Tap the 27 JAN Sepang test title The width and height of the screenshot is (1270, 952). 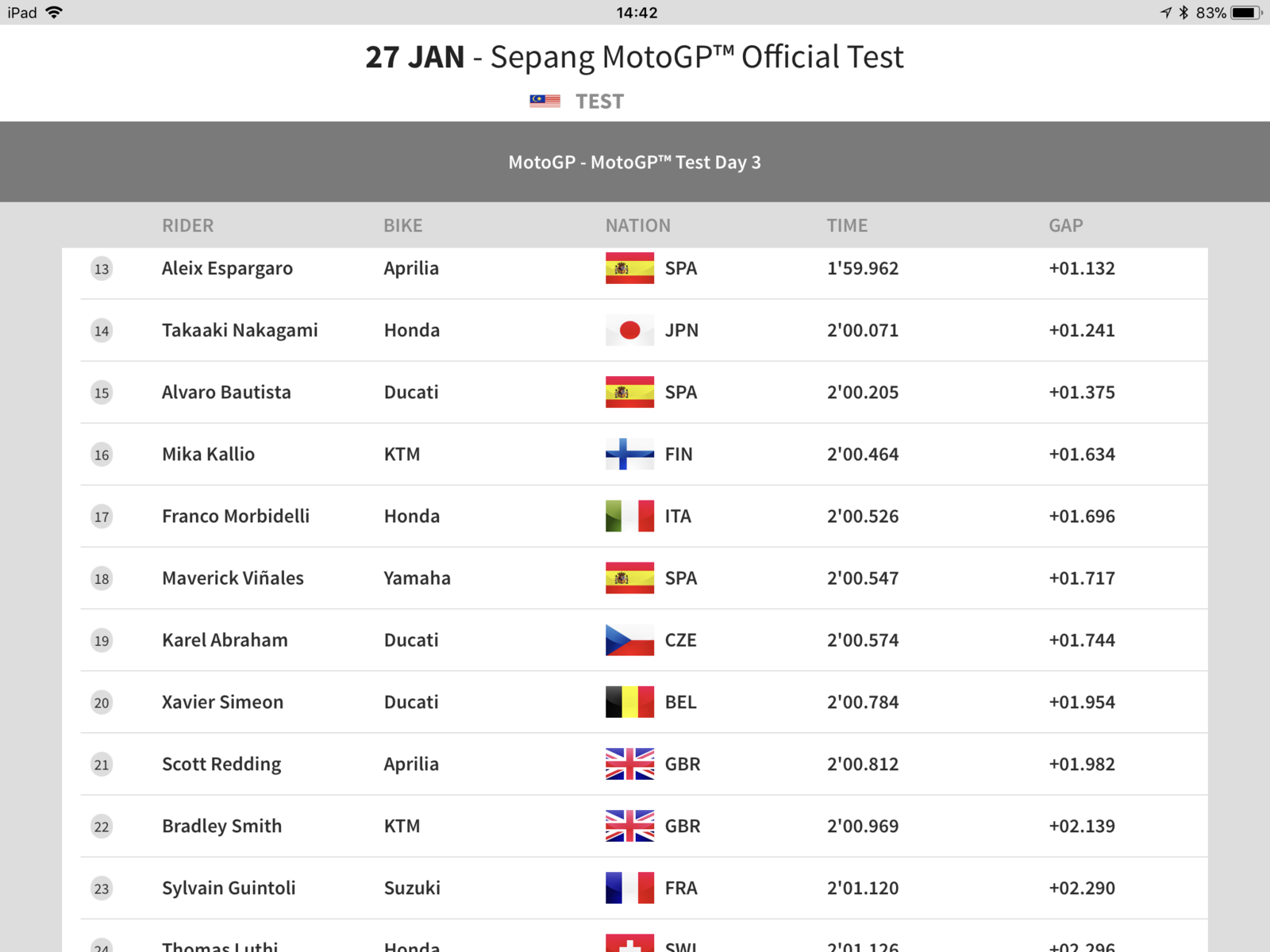[x=634, y=57]
